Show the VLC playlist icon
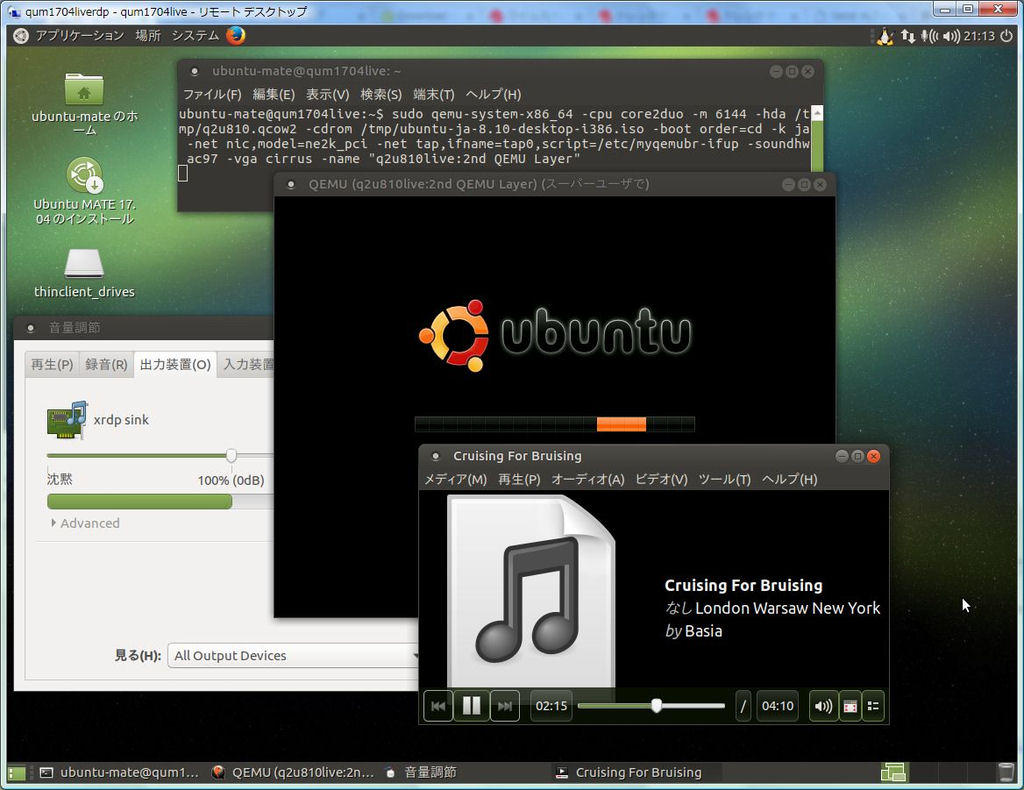Screen dimensions: 1024x790 tap(873, 706)
